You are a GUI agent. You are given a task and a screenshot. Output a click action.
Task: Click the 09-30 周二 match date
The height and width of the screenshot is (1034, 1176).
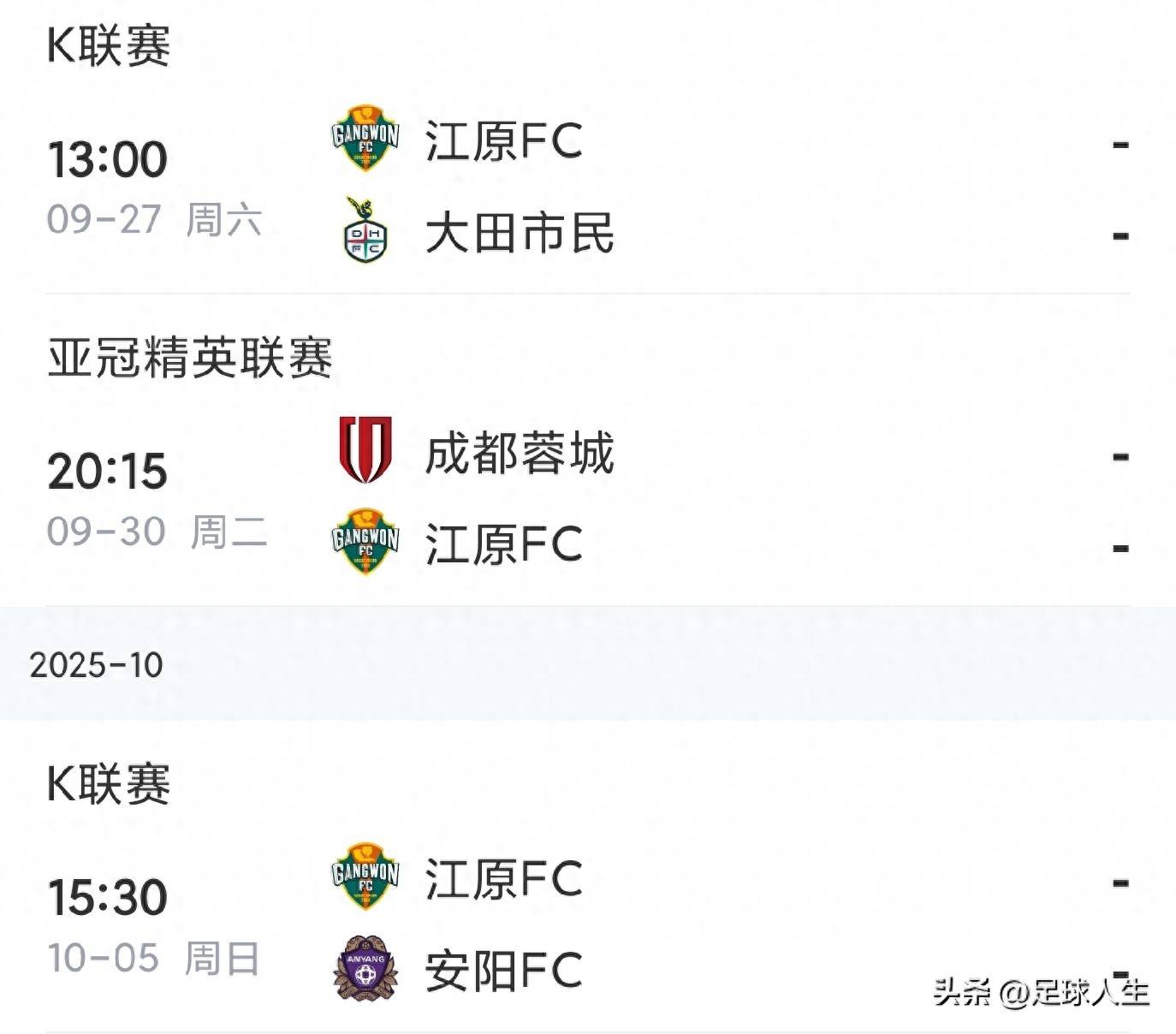coord(157,532)
